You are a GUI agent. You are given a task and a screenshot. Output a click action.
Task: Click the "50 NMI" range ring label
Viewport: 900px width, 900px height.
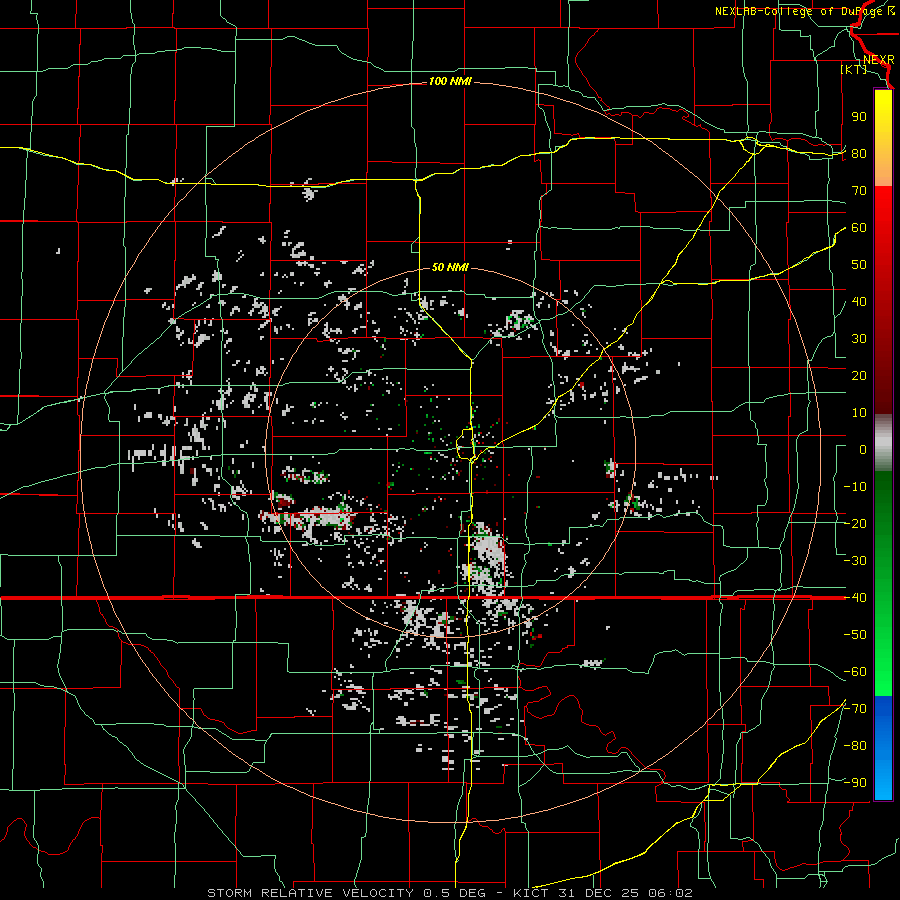[450, 267]
